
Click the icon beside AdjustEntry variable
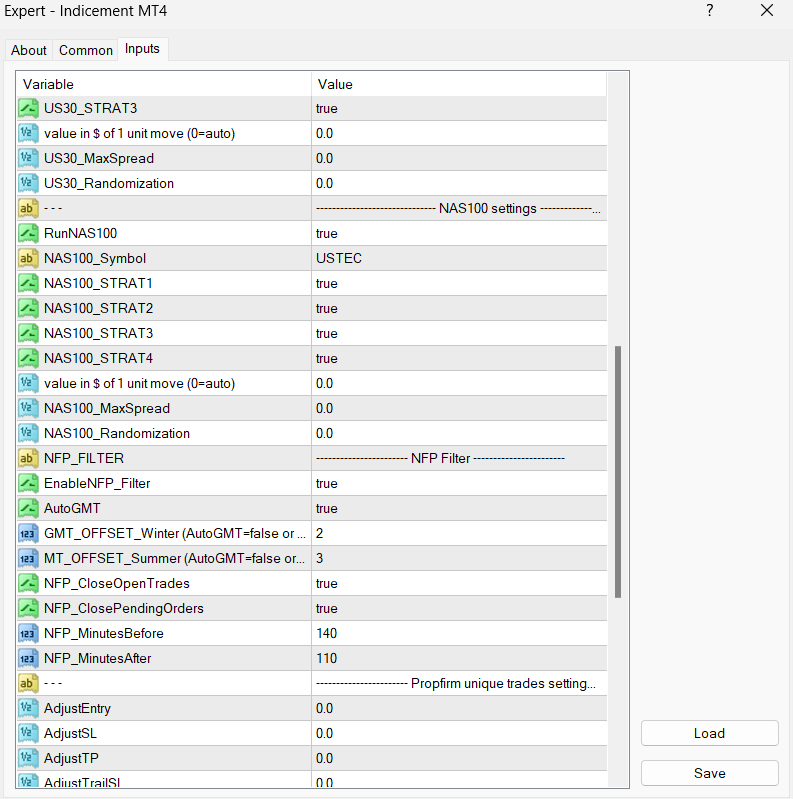coord(29,708)
